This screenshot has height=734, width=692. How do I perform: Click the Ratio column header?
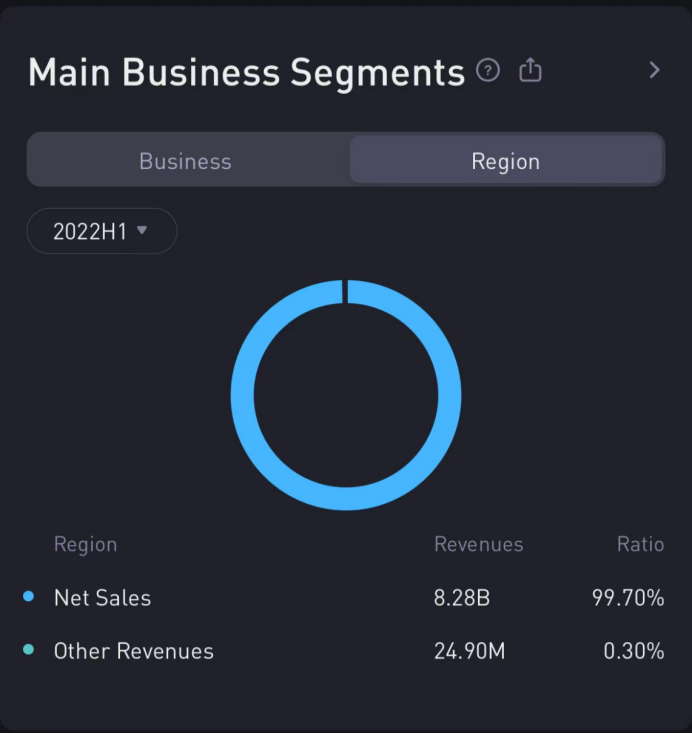coord(640,544)
